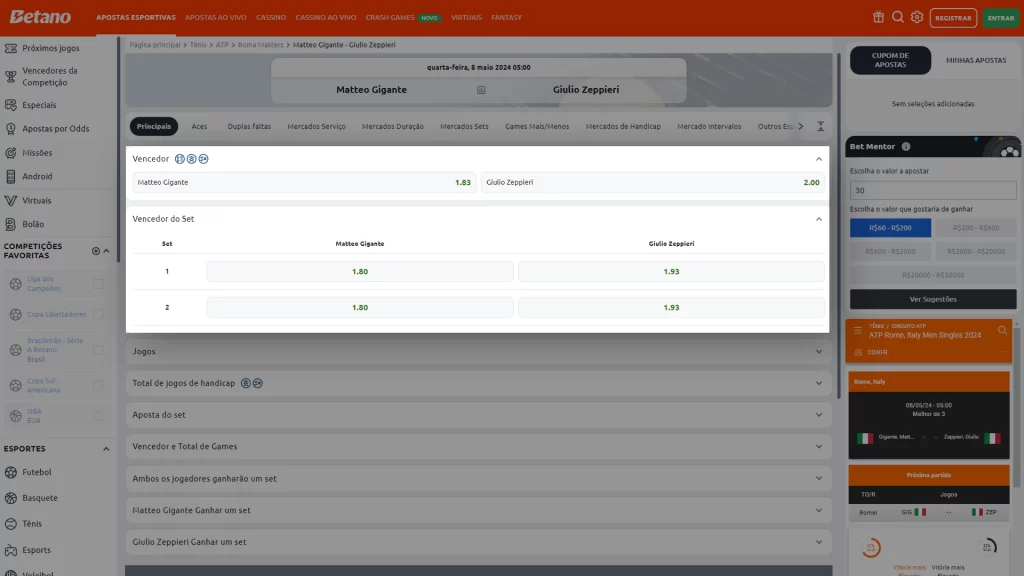Viewport: 1024px width, 576px height.
Task: Bet on Giulio Zeppieri to win at 2.00
Action: [x=652, y=183]
